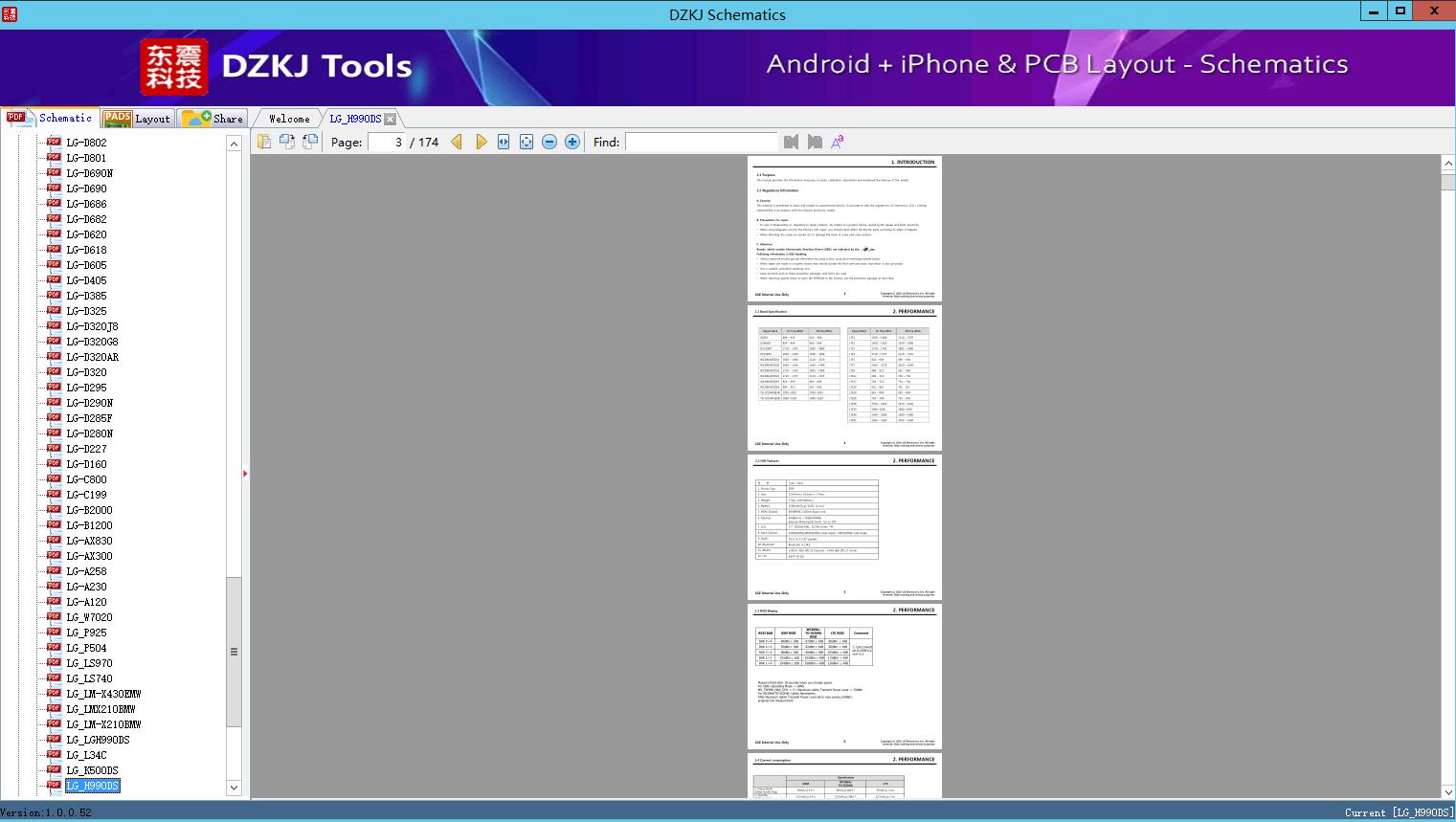
Task: Click the document viewer scroll down arrow
Action: point(1448,791)
